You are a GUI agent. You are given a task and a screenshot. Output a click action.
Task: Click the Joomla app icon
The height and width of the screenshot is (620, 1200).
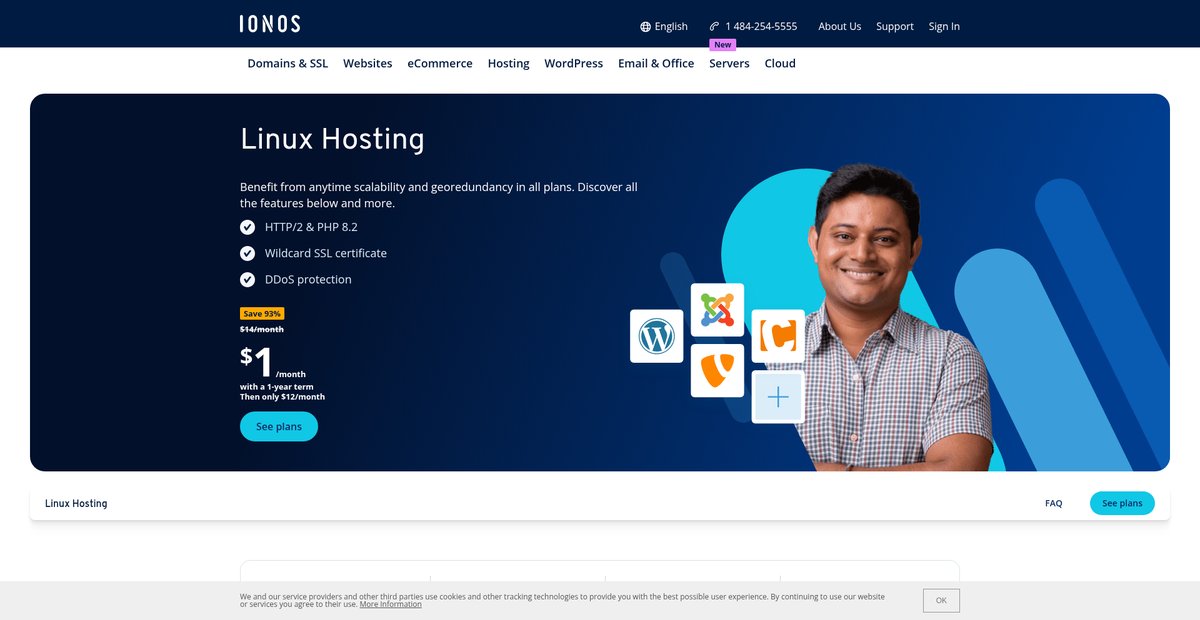[x=717, y=310]
